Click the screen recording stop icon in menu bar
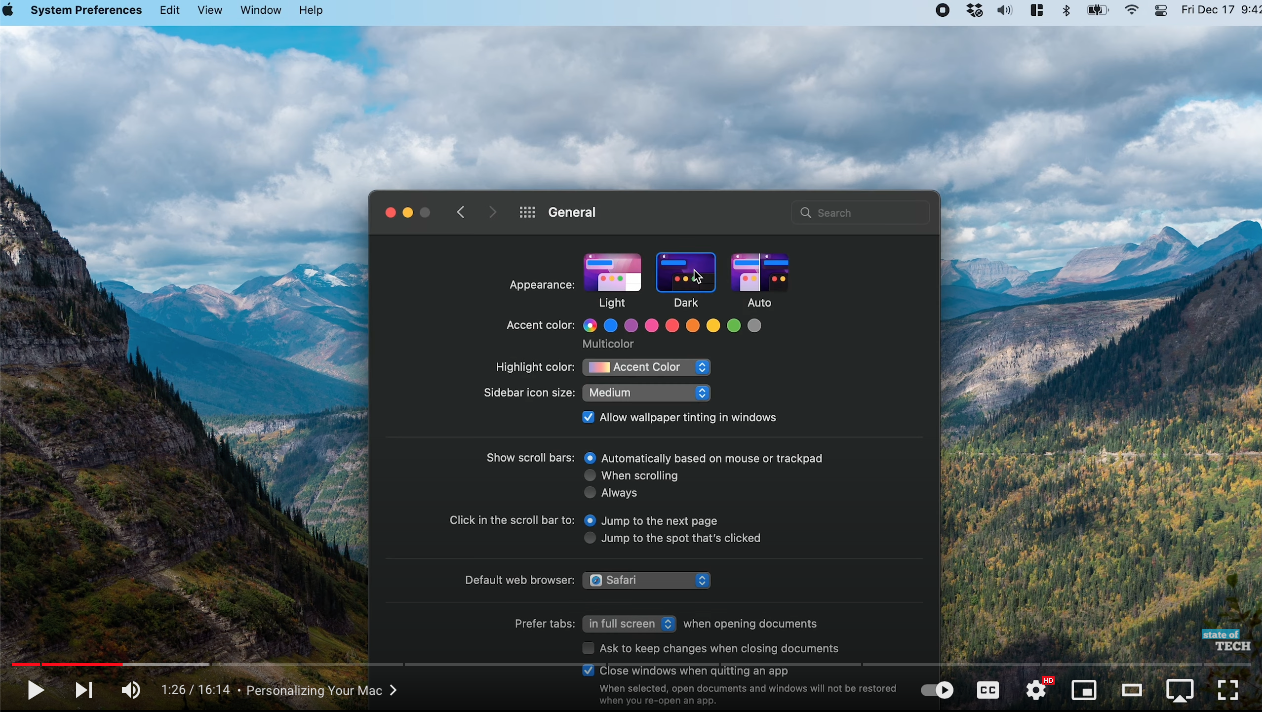Image resolution: width=1262 pixels, height=712 pixels. click(x=943, y=10)
